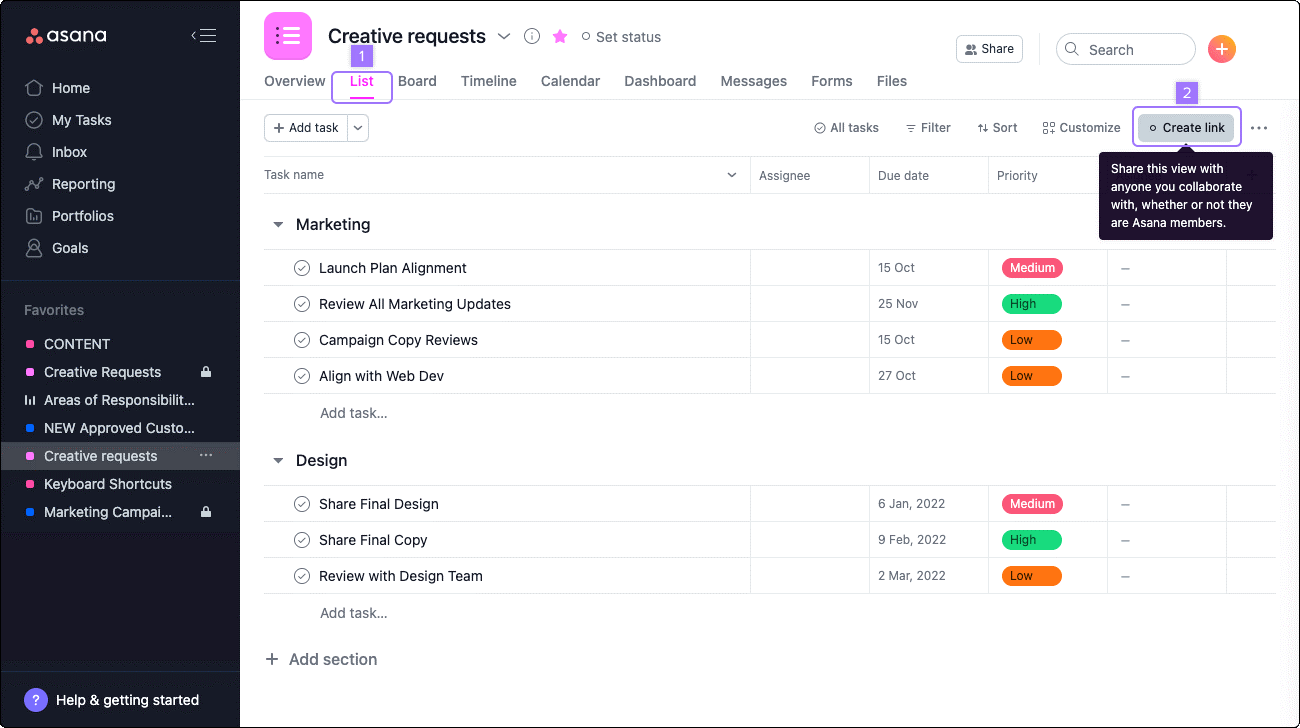Screen dimensions: 1300x728
Task: Click Set status indicator
Action: 621,37
